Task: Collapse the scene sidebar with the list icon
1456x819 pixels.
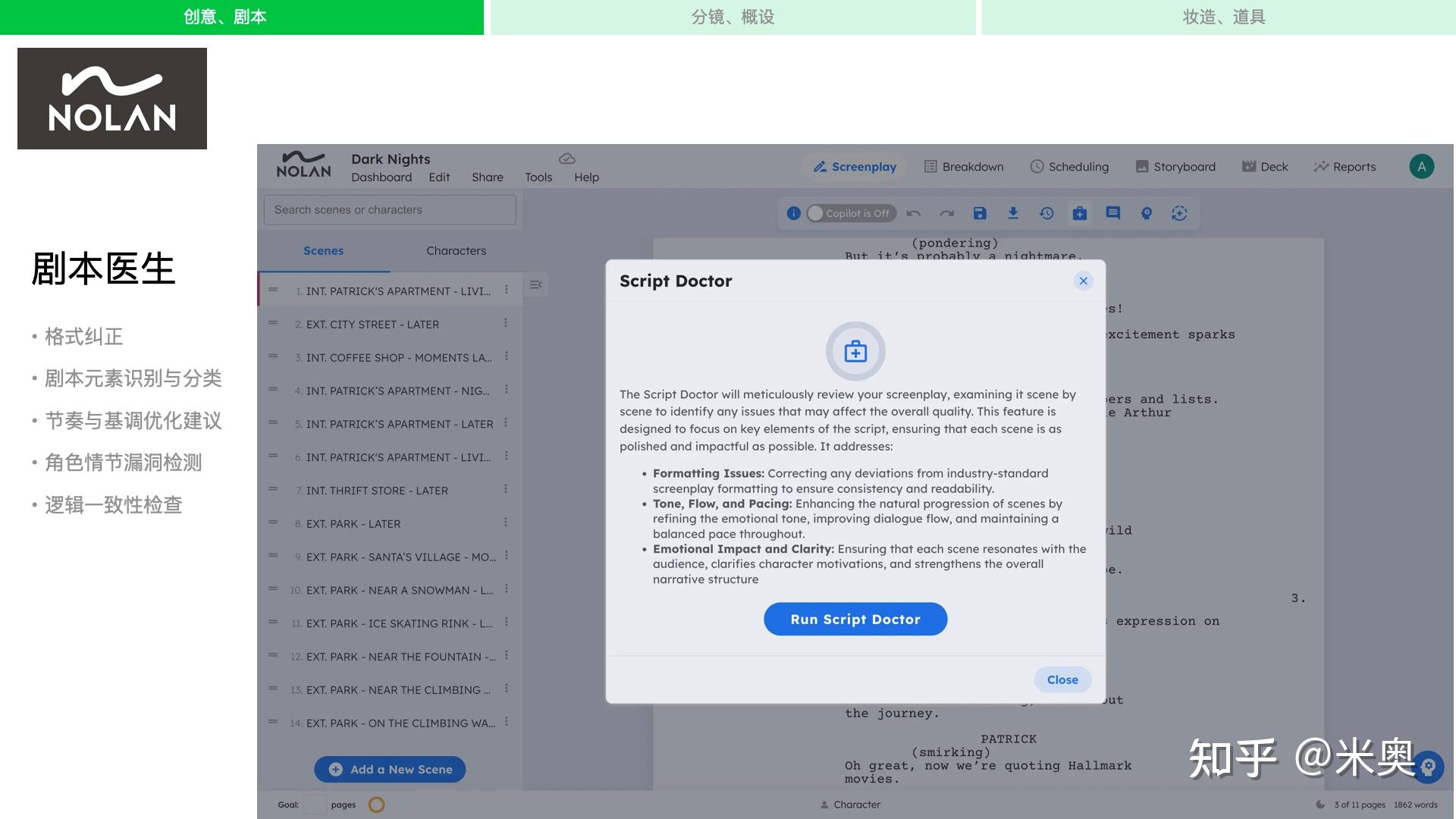Action: click(x=536, y=285)
